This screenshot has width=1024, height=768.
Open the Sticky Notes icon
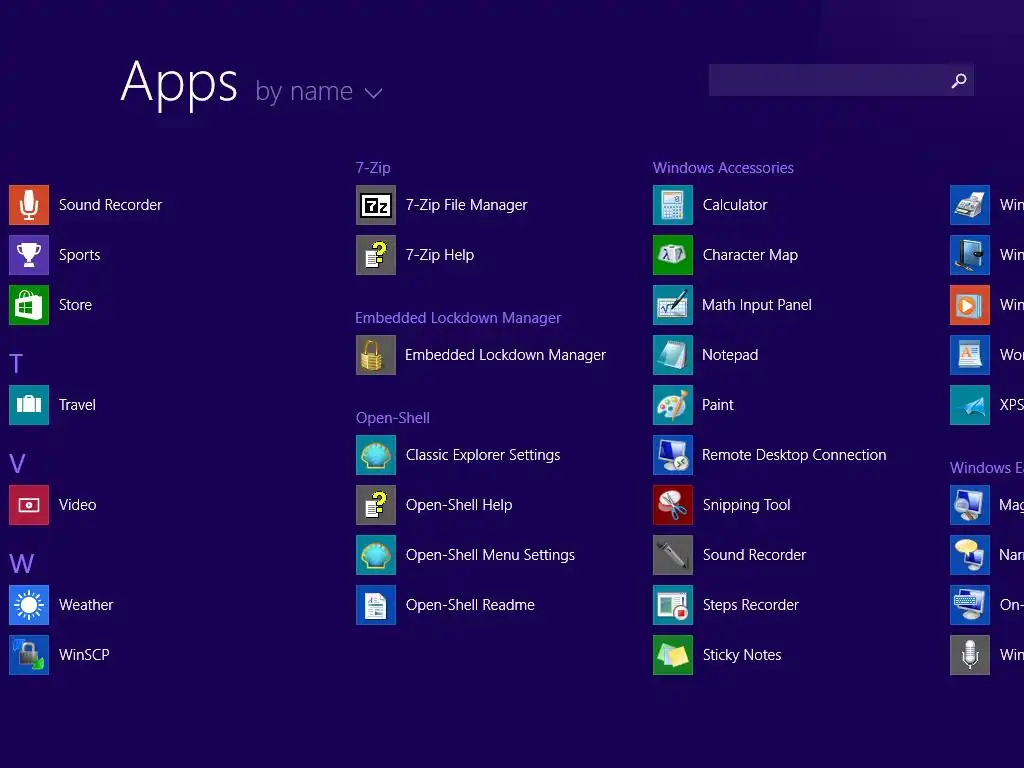pyautogui.click(x=673, y=655)
